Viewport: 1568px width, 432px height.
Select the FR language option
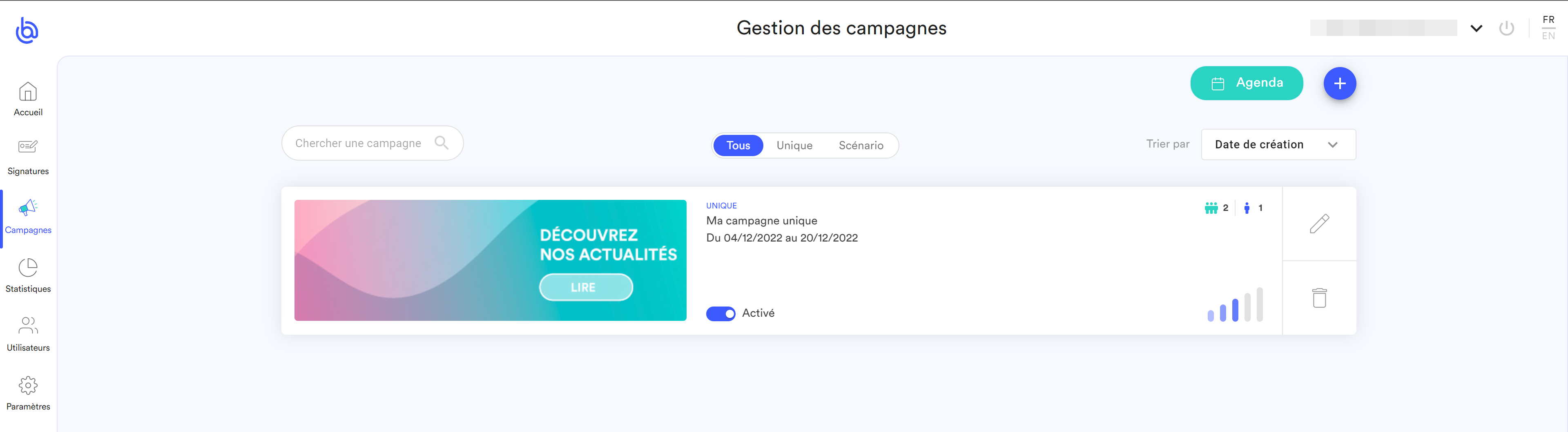(1548, 20)
